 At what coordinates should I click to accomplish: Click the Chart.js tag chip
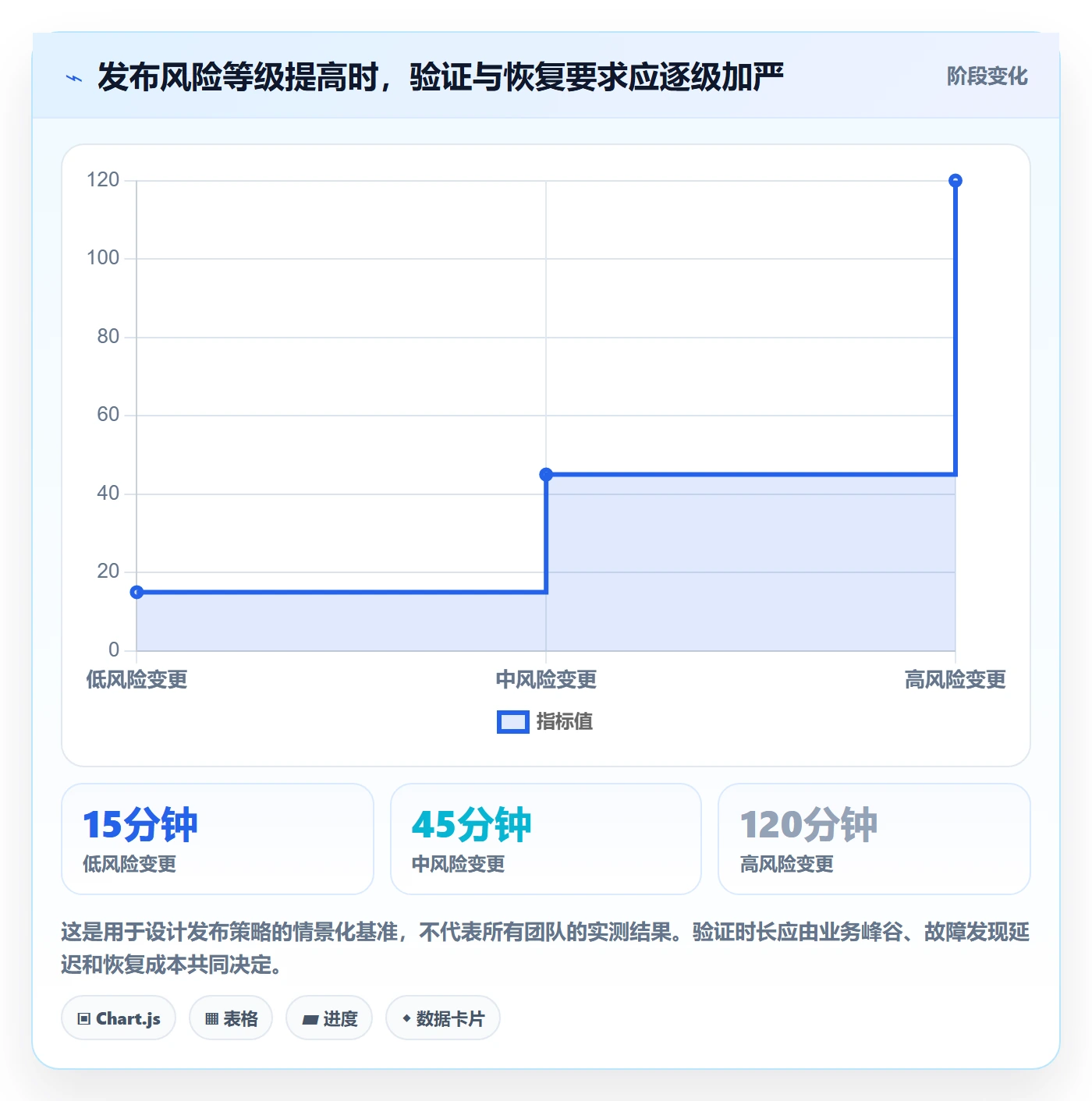[119, 1018]
